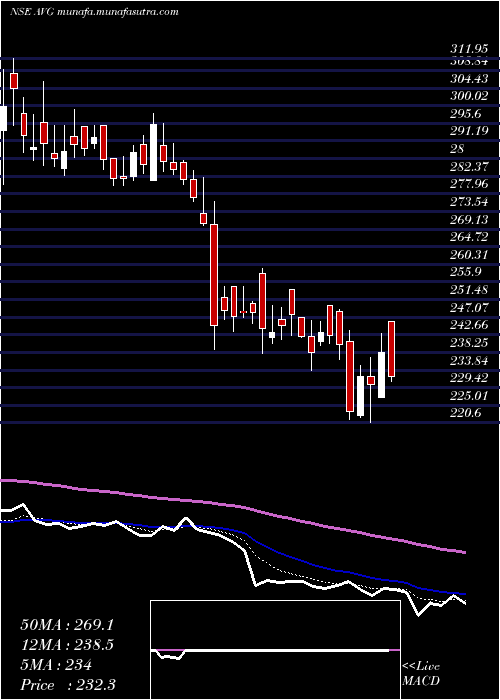Click the 5MA : 234 readout

point(56,665)
